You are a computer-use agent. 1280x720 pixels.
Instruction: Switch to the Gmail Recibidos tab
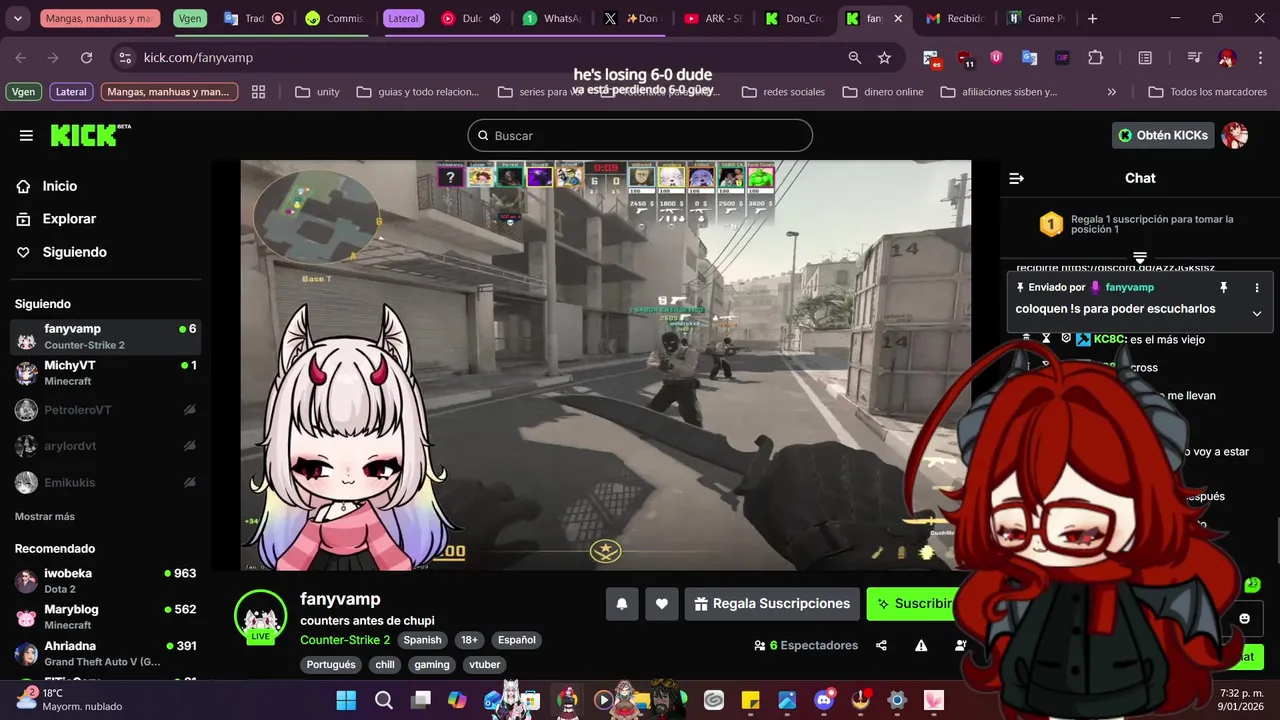[x=956, y=18]
